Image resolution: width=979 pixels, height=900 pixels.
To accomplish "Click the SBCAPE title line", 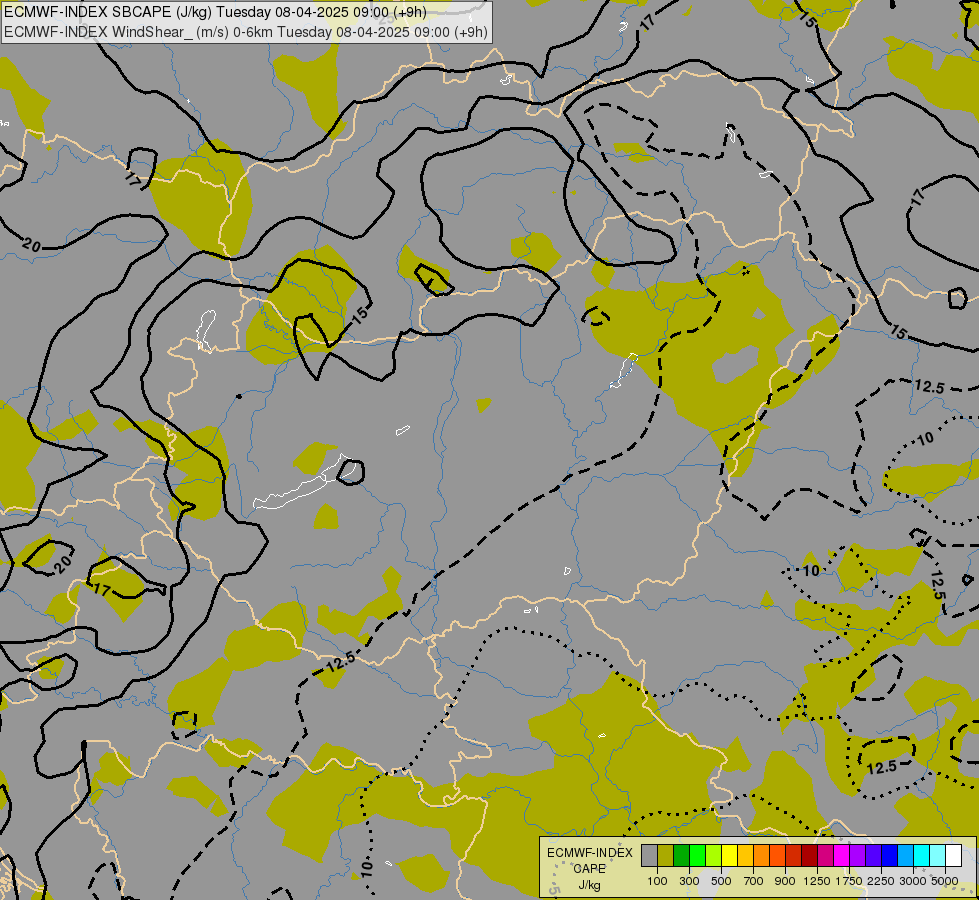I will (x=216, y=12).
